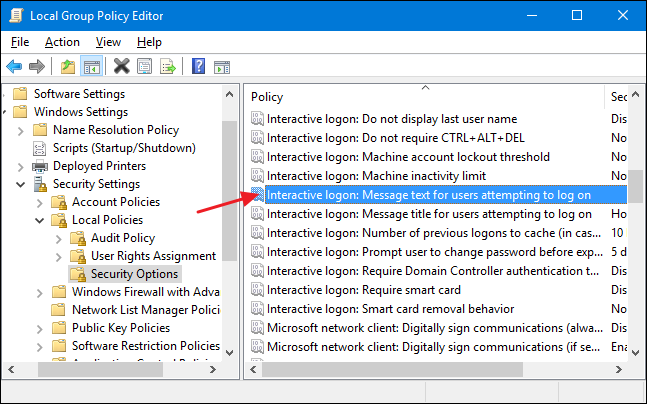
Task: Click the Delete X toolbar icon
Action: click(x=121, y=66)
